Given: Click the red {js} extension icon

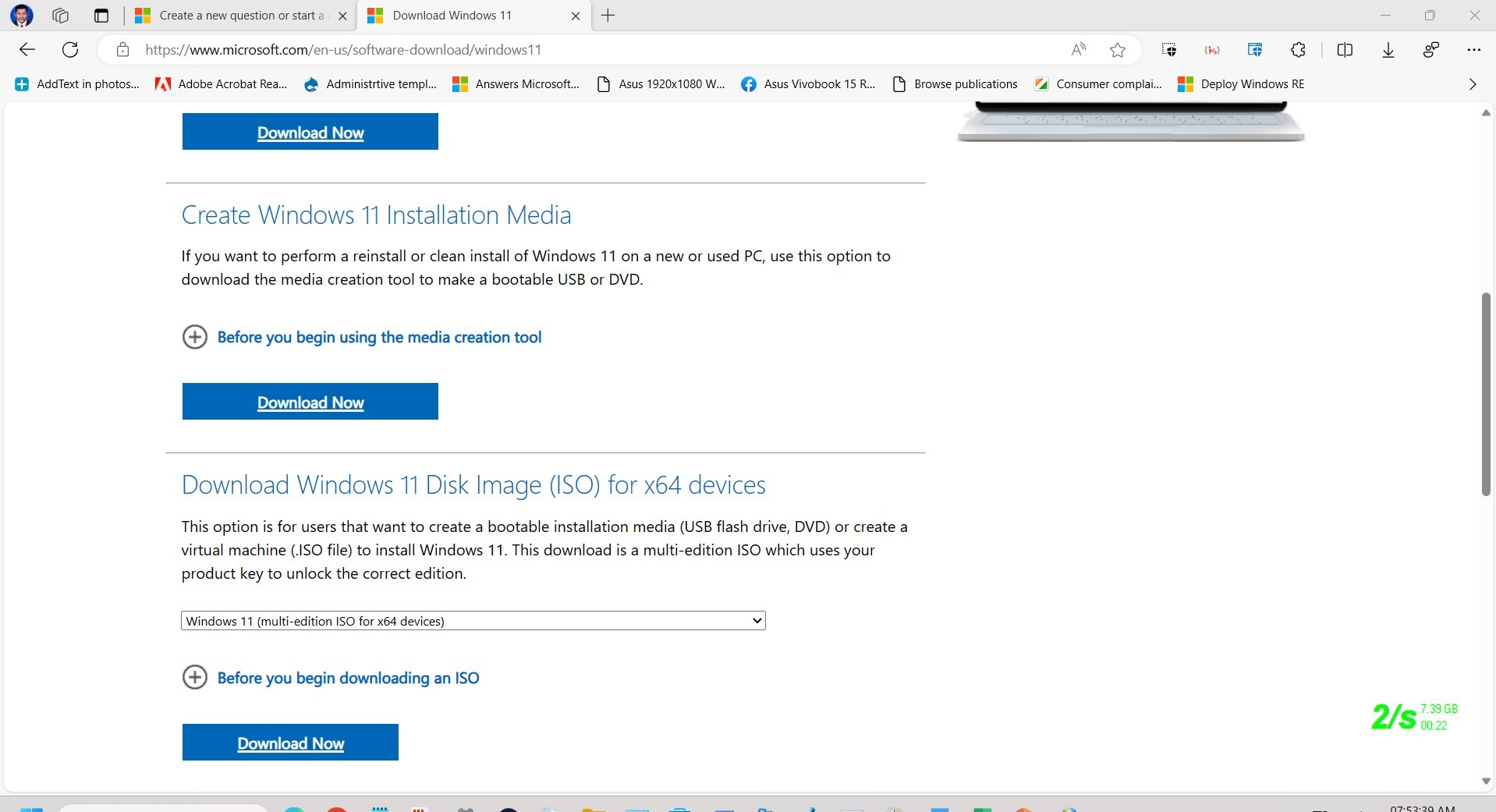Looking at the screenshot, I should 1212,50.
